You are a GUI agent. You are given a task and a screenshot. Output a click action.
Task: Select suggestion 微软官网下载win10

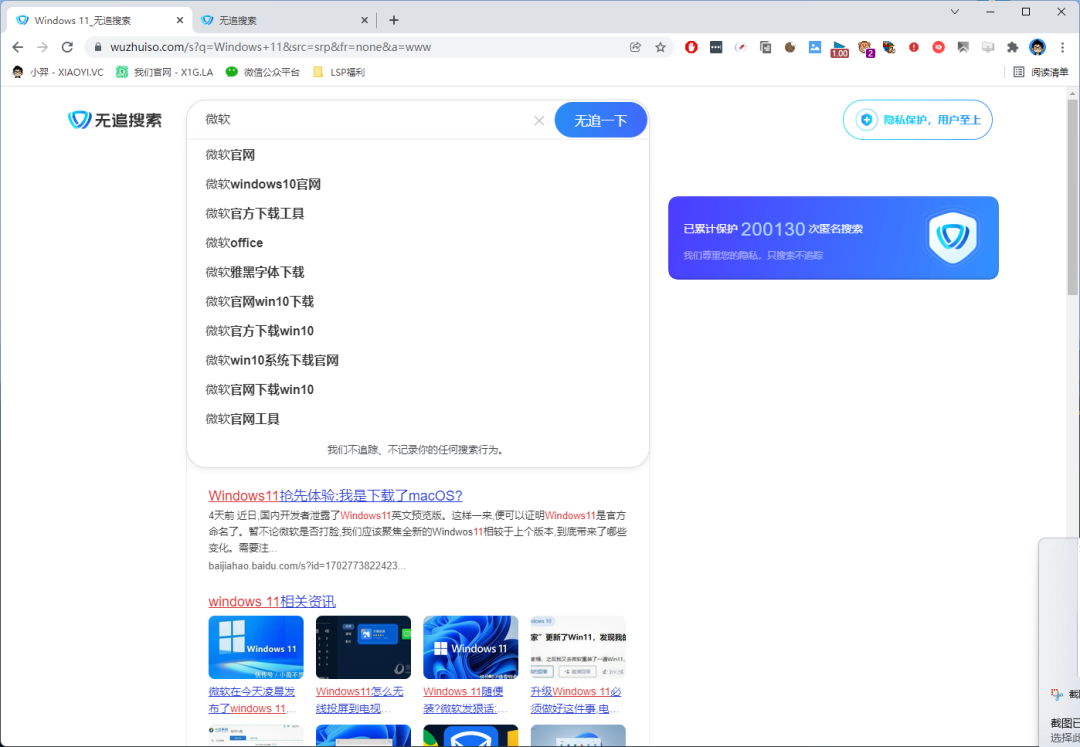point(260,390)
